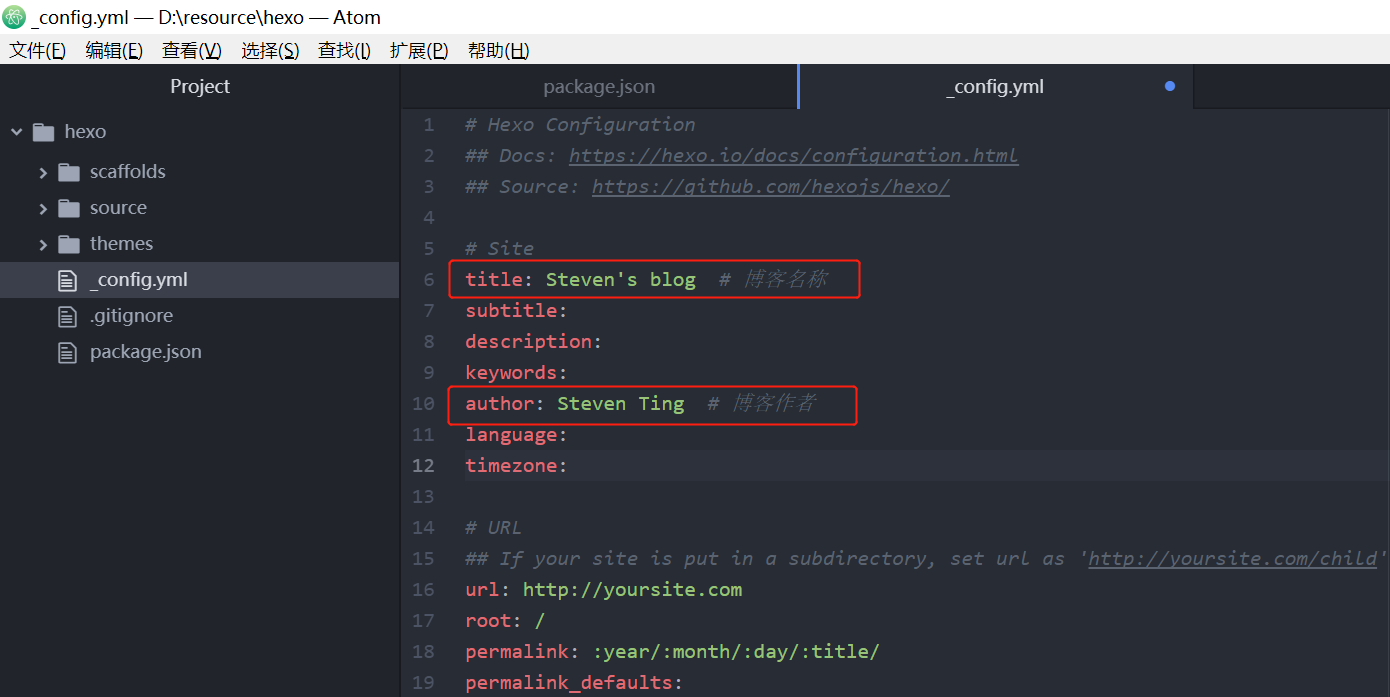Open the 编辑(E) menu

point(114,50)
